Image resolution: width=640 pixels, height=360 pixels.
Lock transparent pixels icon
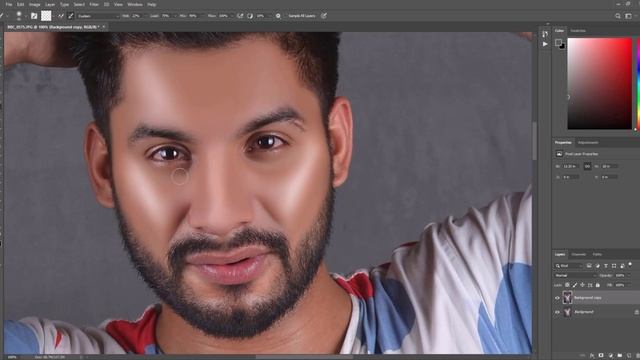point(567,285)
